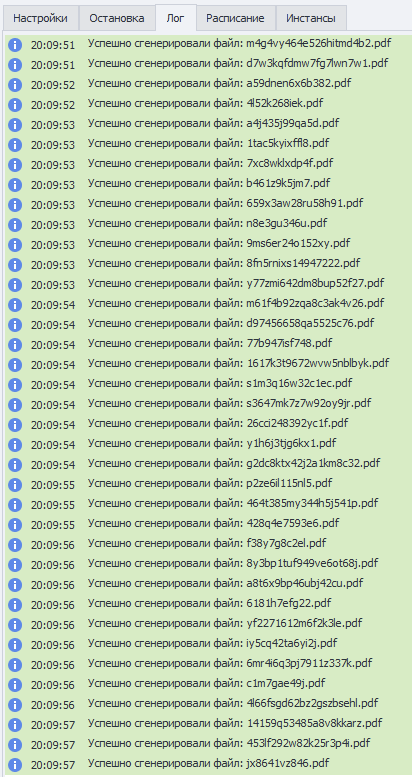Select log line 453lf292w82k25r3p4i.pdf
This screenshot has height=777, width=412.
click(206, 744)
